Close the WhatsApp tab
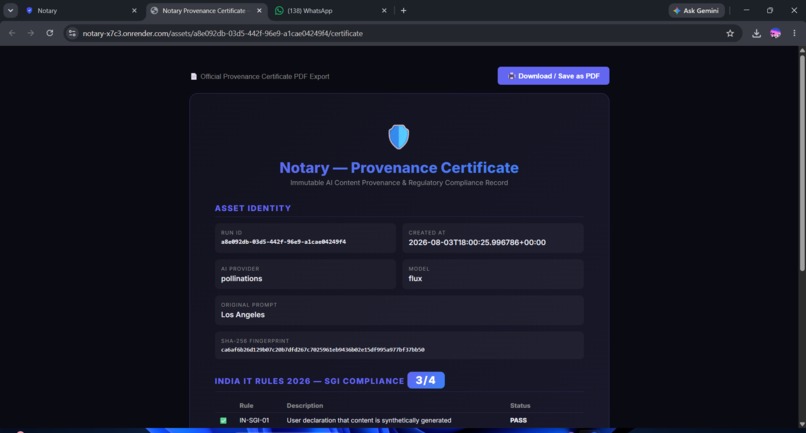The height and width of the screenshot is (433, 806). click(x=384, y=10)
